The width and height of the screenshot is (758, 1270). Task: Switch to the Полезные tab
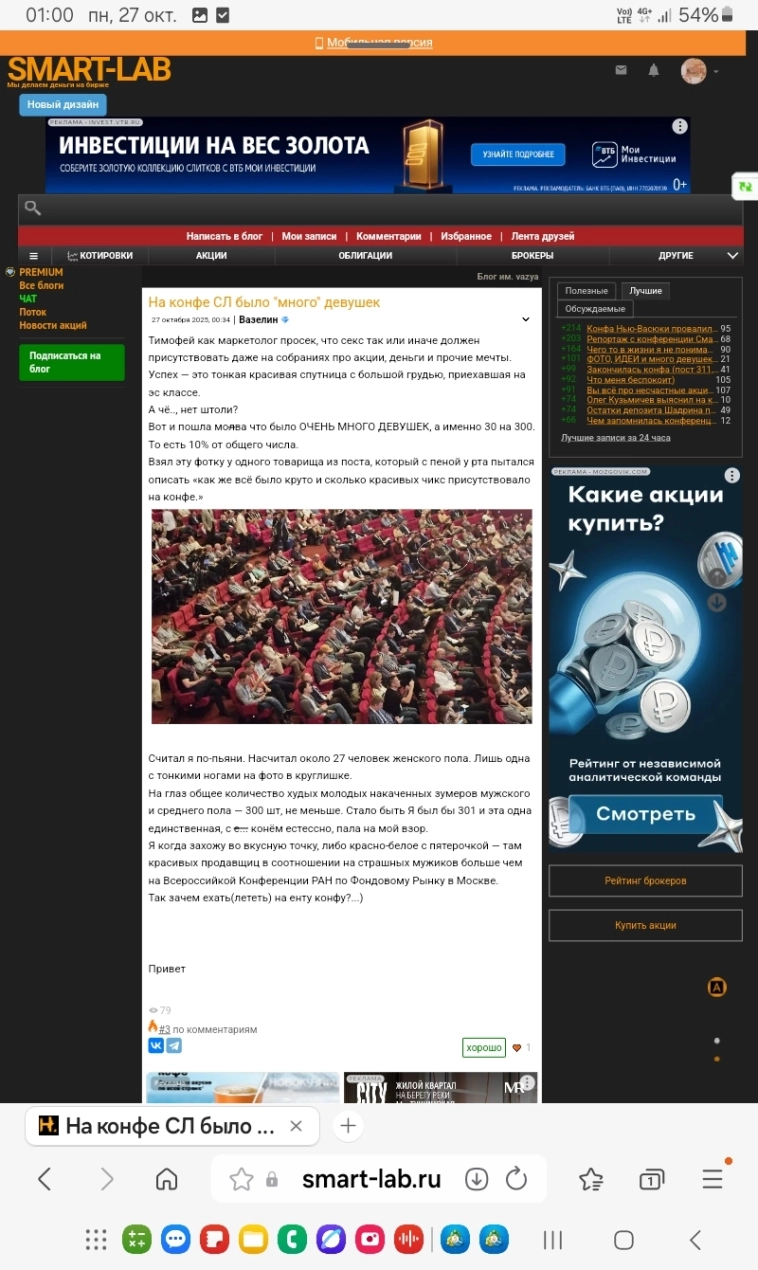586,291
